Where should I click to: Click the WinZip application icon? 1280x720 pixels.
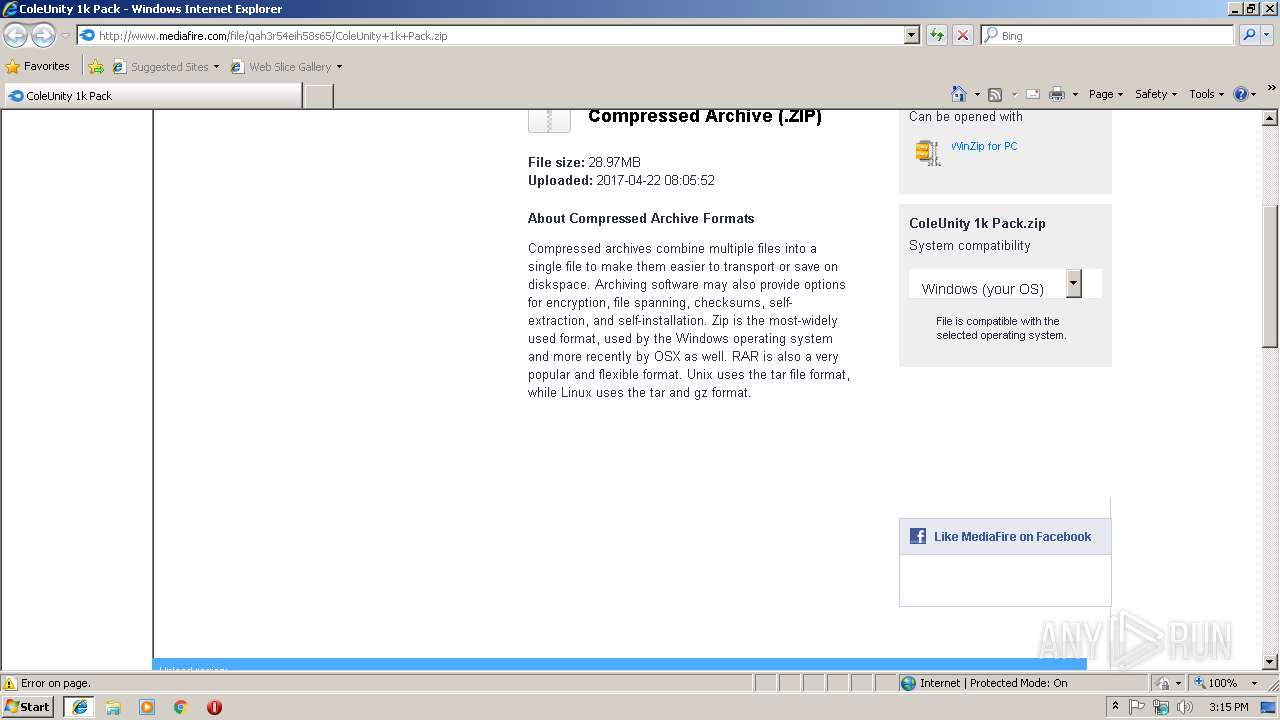pos(928,152)
